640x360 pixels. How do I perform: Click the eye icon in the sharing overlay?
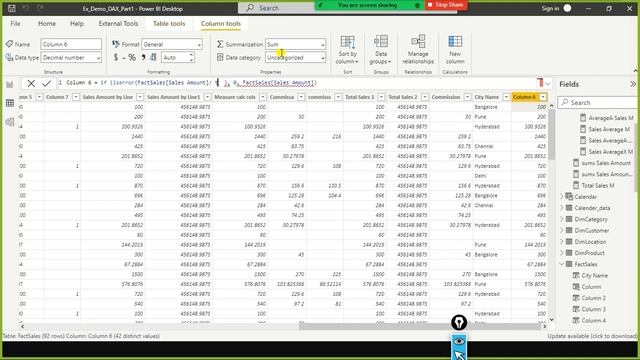tap(459, 341)
